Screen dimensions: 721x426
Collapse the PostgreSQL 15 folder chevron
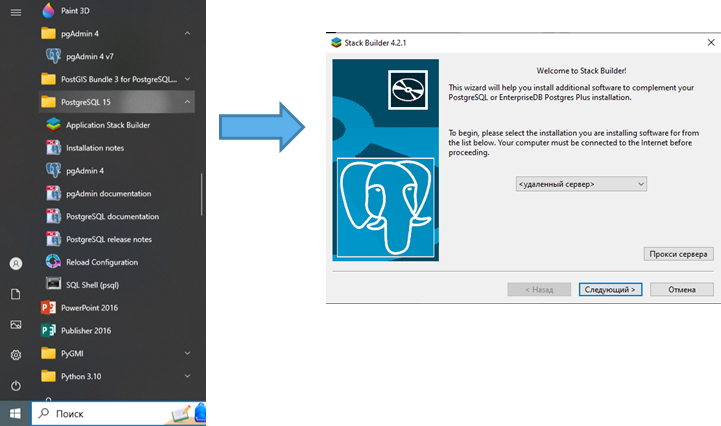click(x=187, y=102)
